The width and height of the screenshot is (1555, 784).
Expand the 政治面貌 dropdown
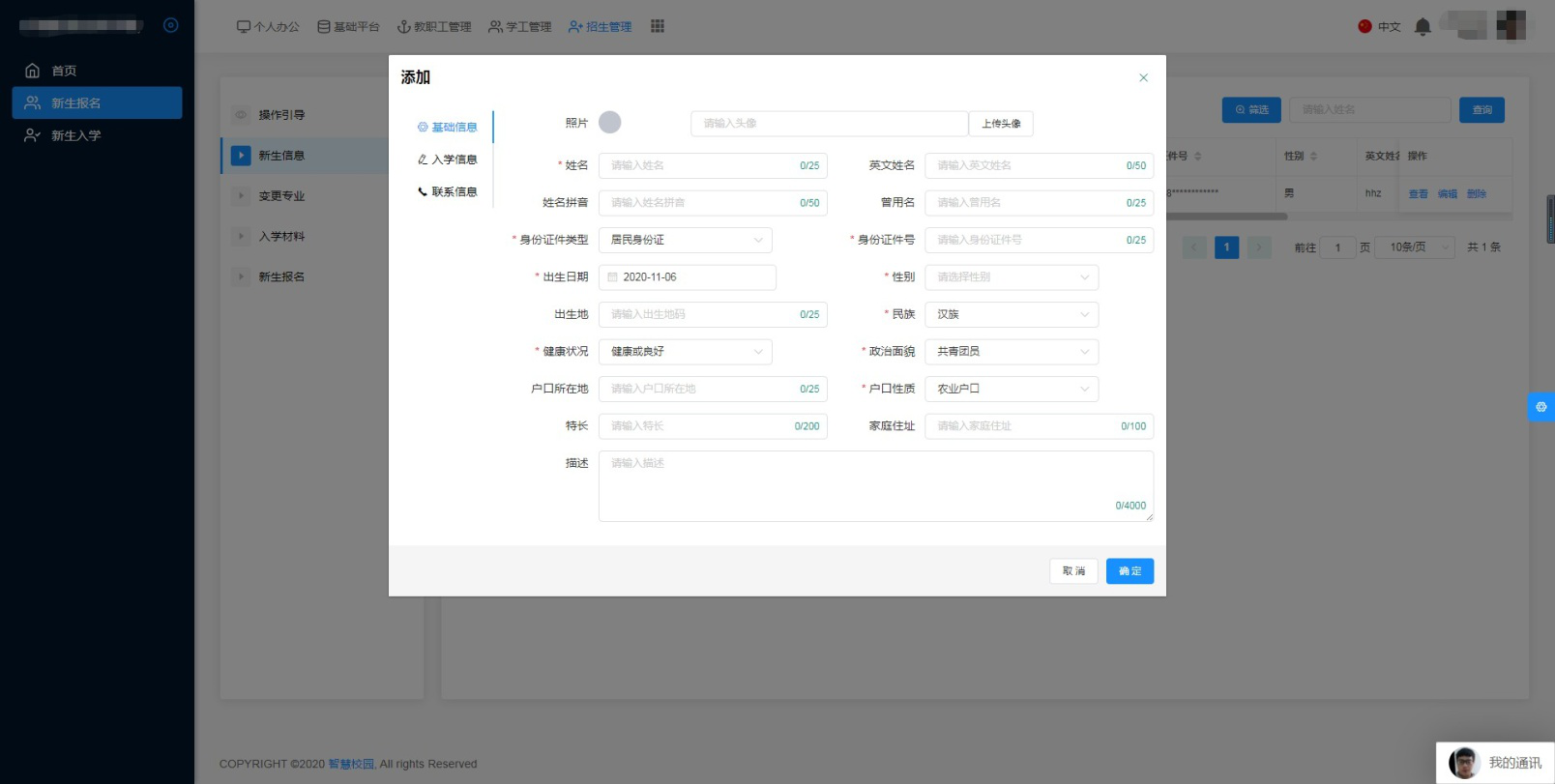[x=1011, y=352]
